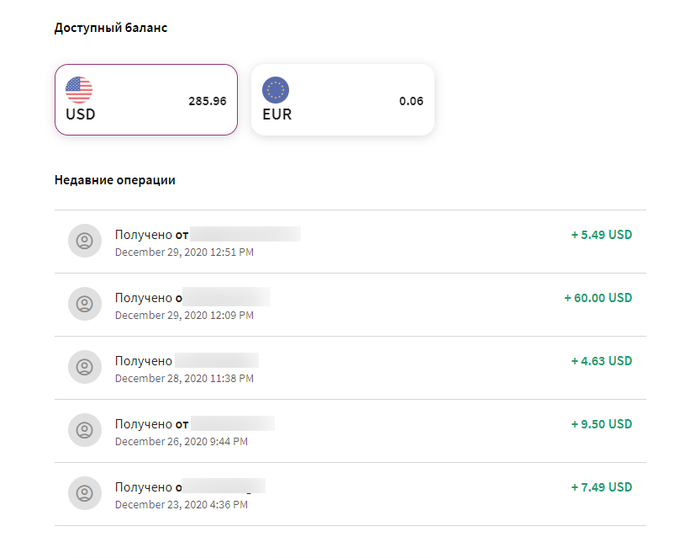The height and width of the screenshot is (558, 700).
Task: Click the US flag icon
Action: click(x=79, y=90)
